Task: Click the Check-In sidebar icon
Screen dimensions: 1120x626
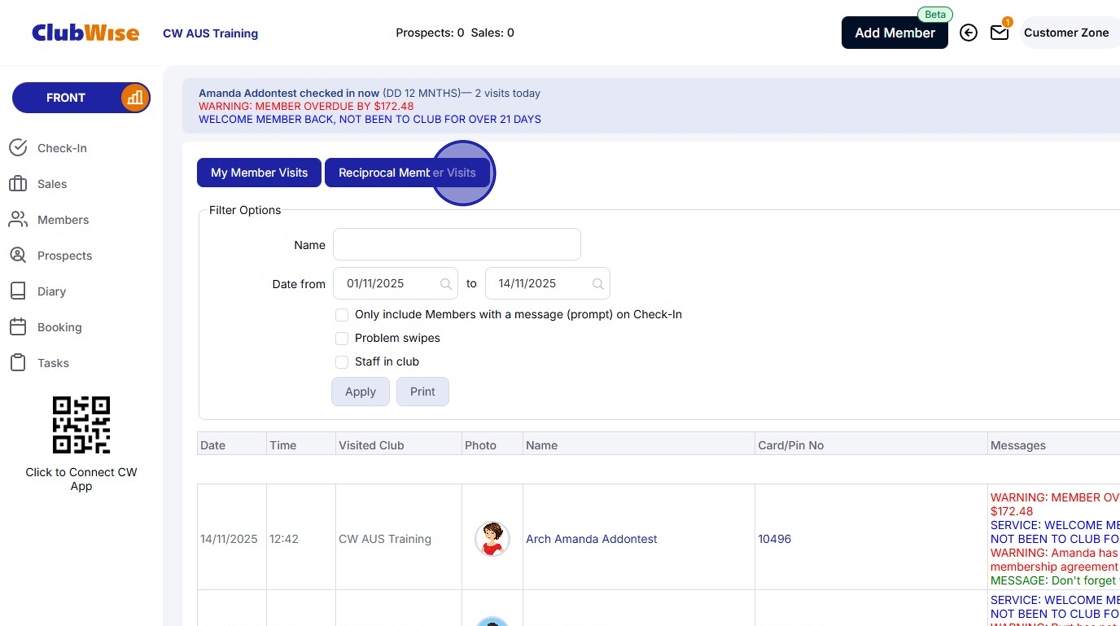Action: (x=18, y=148)
